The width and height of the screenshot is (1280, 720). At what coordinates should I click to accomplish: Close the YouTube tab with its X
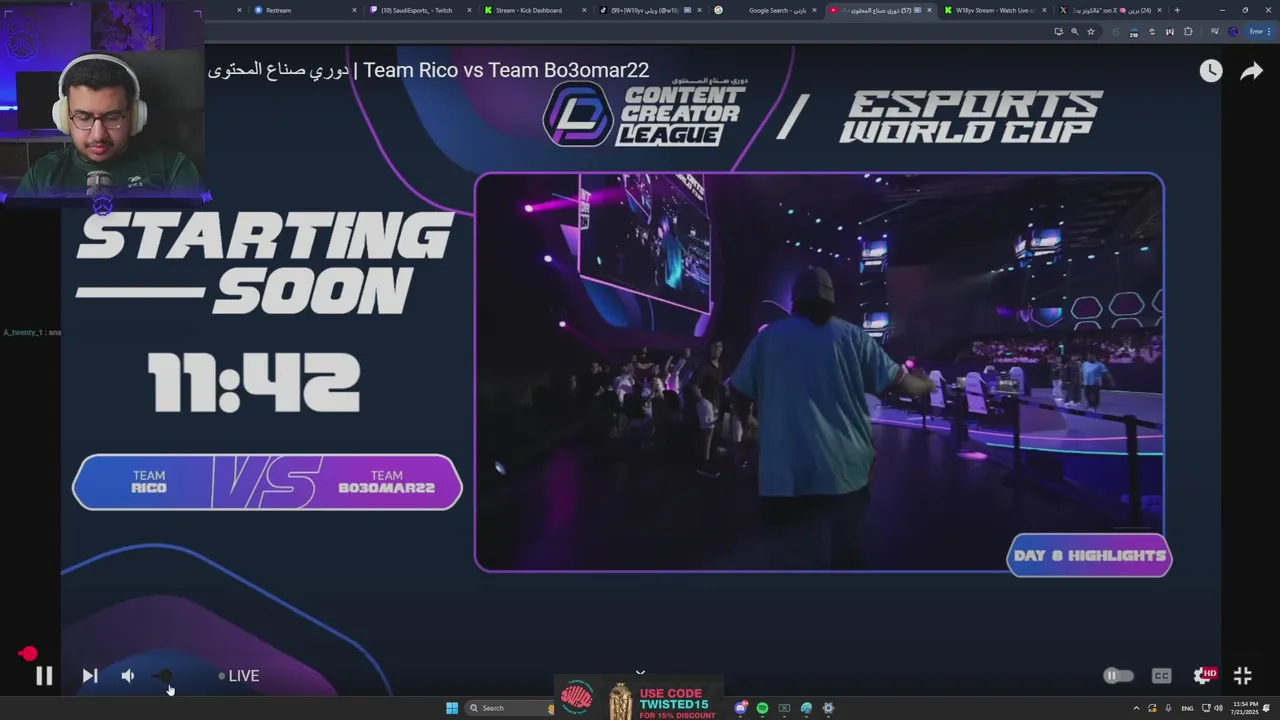tap(929, 10)
